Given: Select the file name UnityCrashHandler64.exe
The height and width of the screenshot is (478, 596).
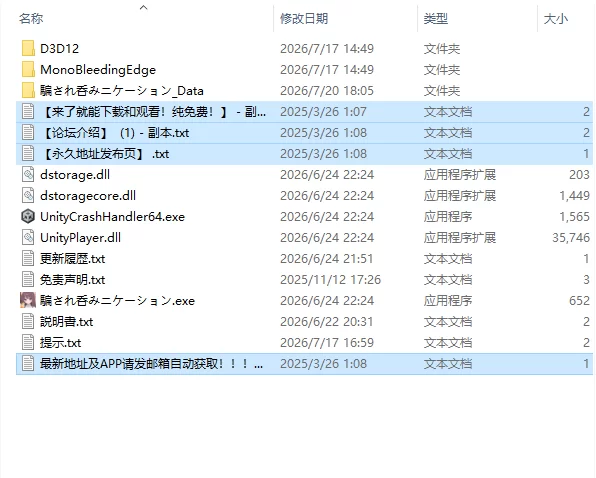Looking at the screenshot, I should tap(113, 217).
